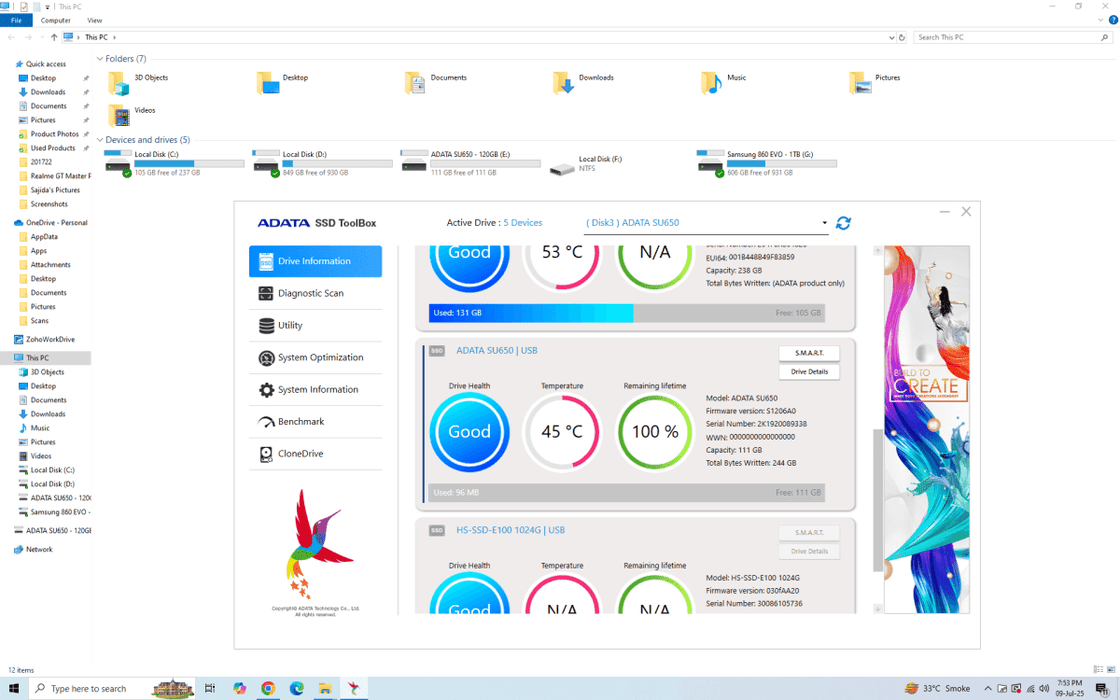Open the Computer ribbon tab
This screenshot has width=1120, height=700.
55,20
